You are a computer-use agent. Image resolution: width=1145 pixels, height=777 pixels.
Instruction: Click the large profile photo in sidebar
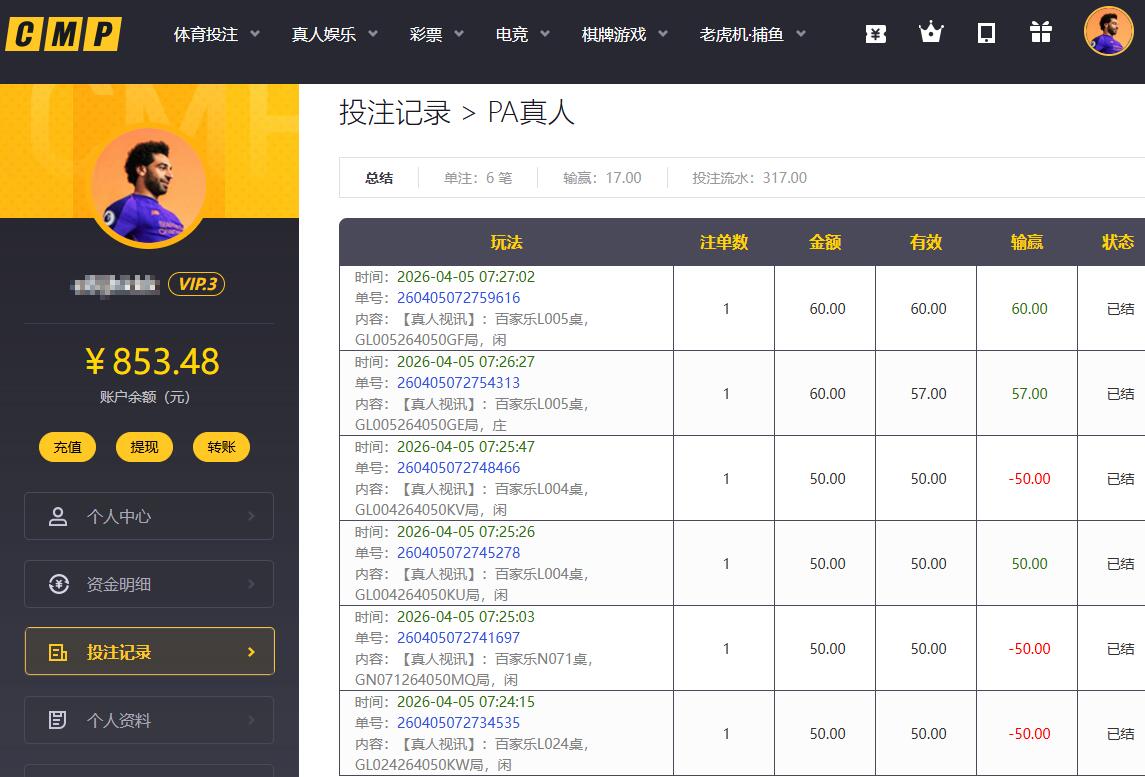click(148, 187)
